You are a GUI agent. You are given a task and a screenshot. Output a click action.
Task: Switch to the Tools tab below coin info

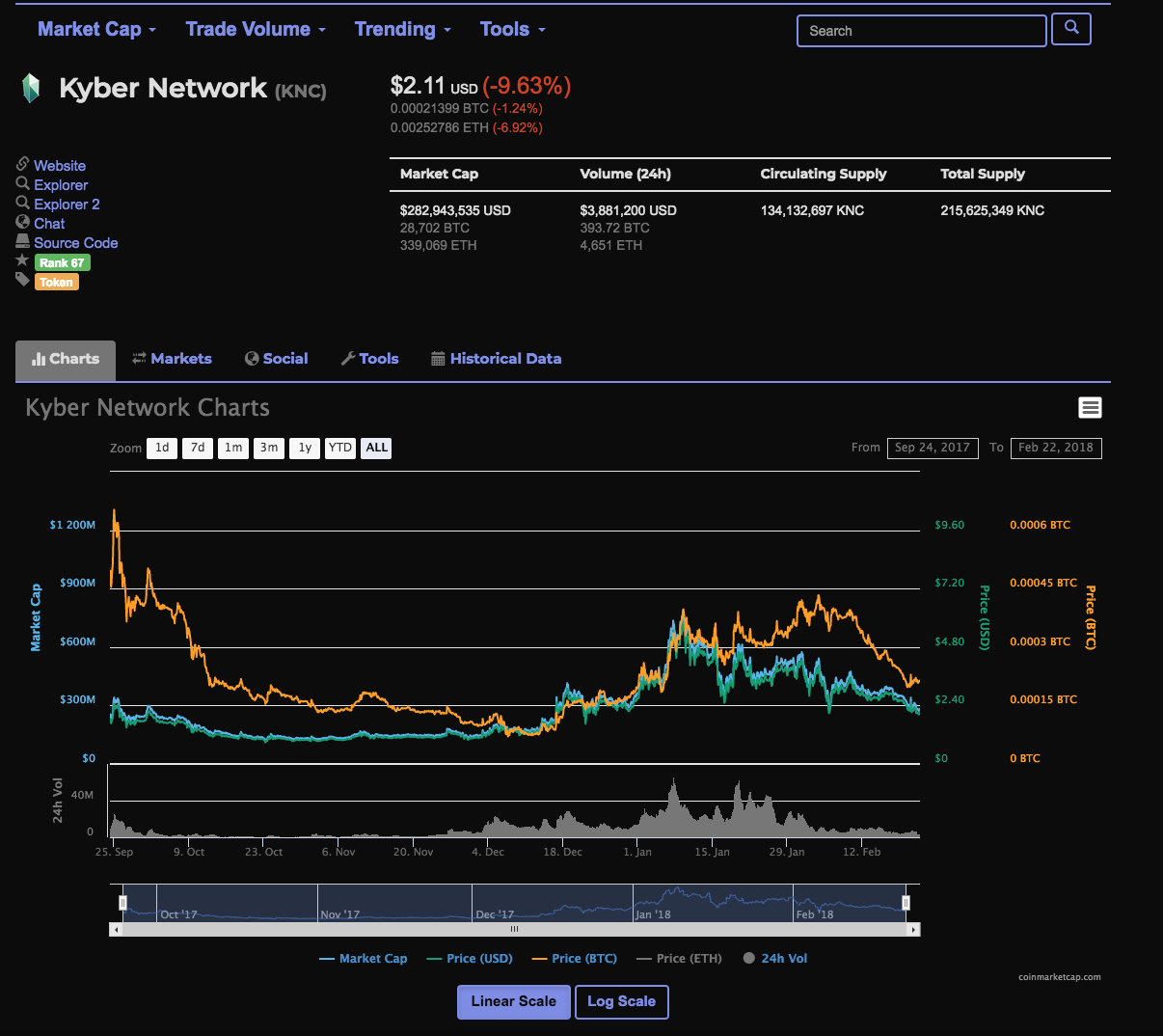pos(369,359)
